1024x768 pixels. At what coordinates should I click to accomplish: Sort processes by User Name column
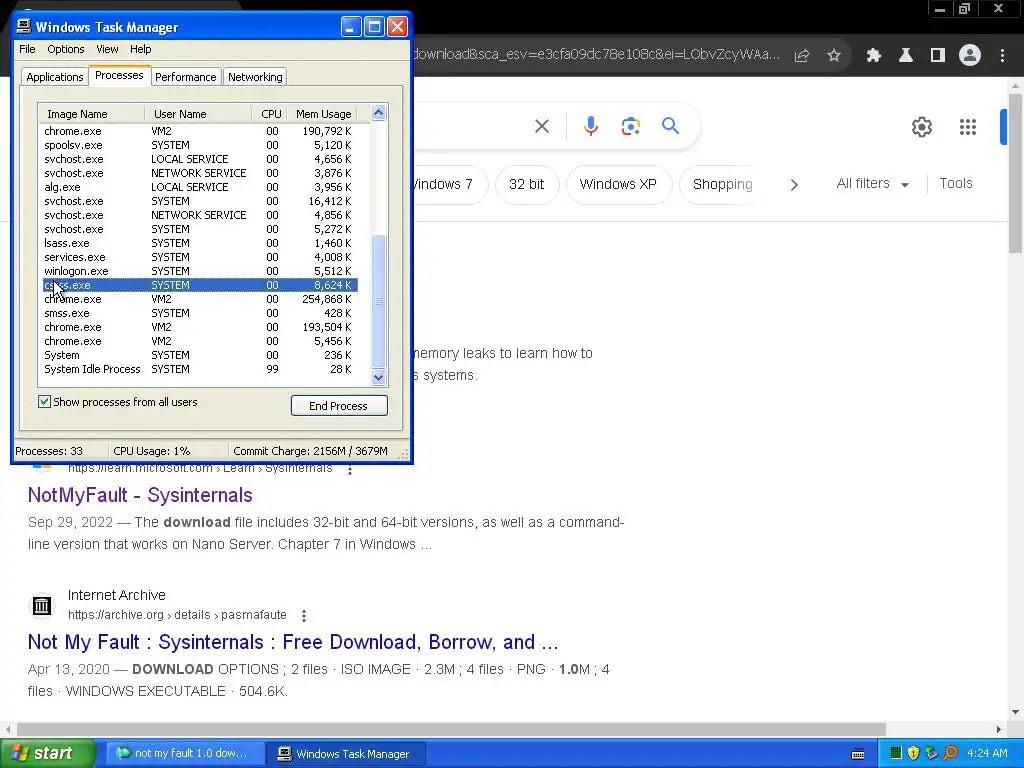198,114
